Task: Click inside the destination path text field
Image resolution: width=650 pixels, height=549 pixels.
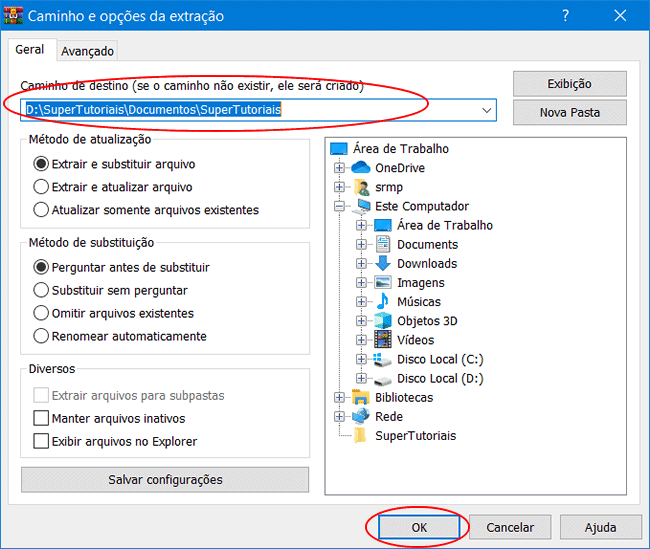Action: [x=250, y=110]
